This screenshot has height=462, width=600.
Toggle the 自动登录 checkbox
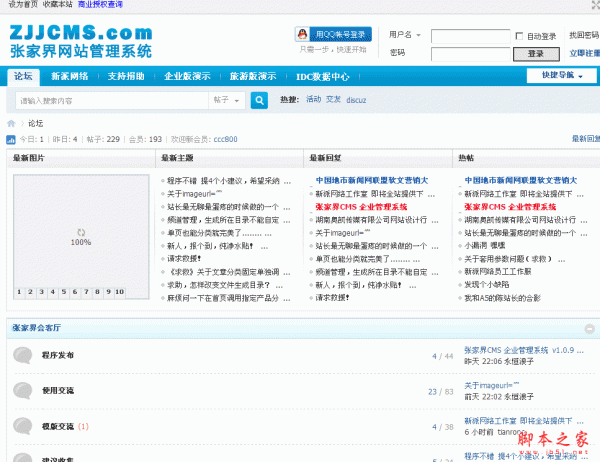click(519, 36)
